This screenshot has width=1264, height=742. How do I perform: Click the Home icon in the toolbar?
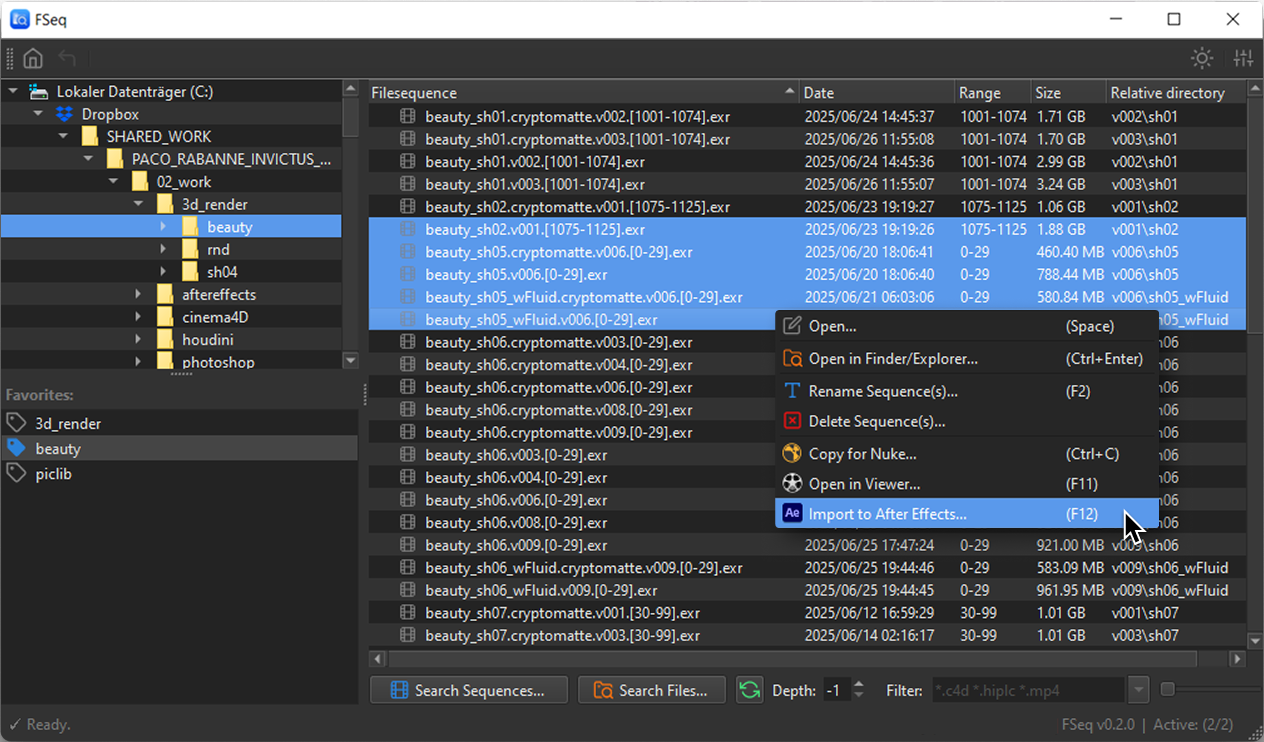pos(32,58)
